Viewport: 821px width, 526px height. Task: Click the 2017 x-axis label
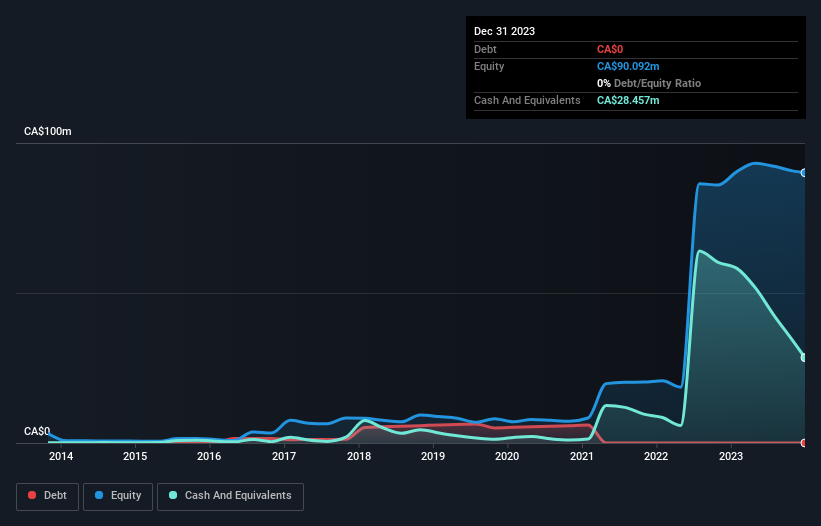284,456
